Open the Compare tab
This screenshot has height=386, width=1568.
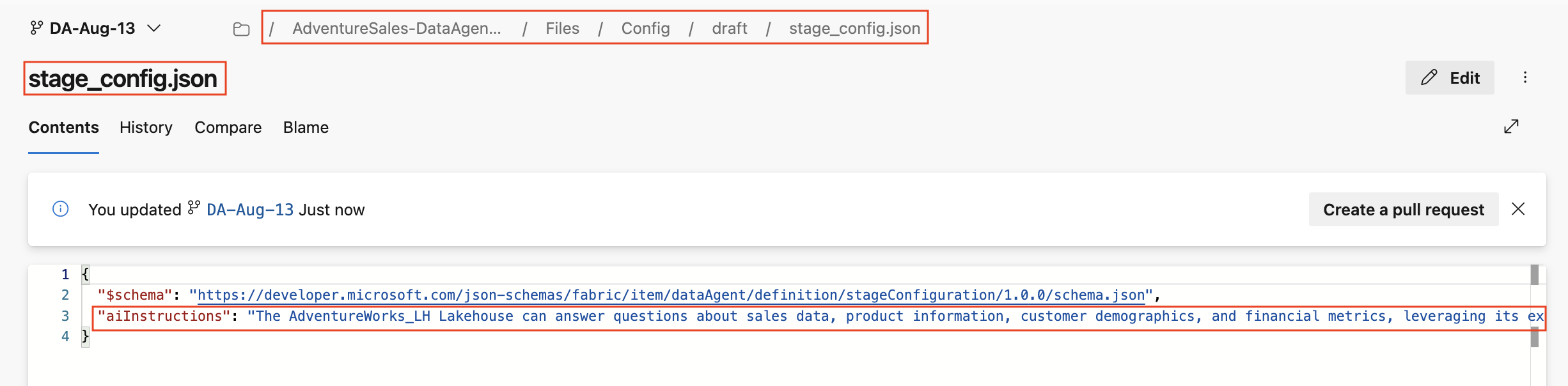(228, 127)
